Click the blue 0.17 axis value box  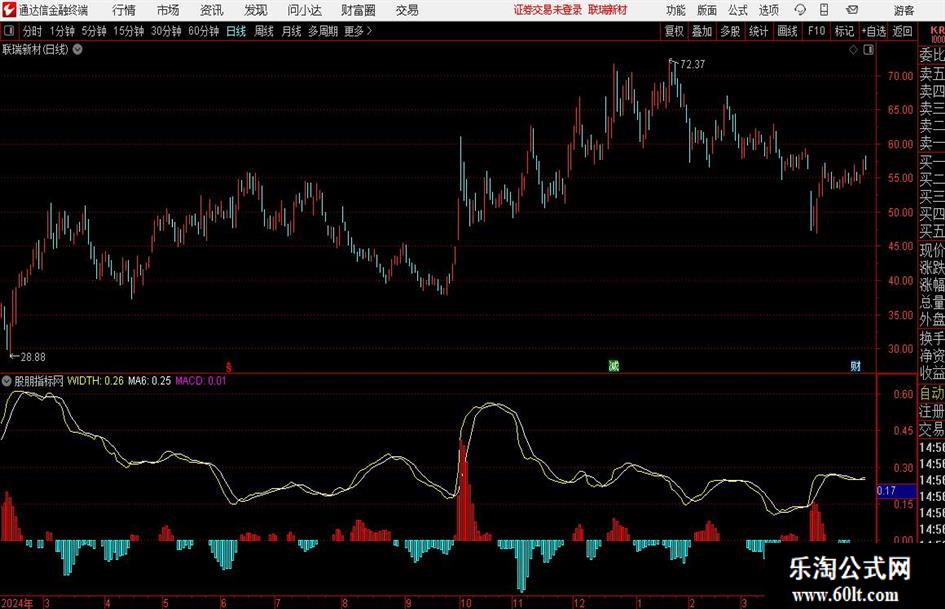click(x=896, y=491)
